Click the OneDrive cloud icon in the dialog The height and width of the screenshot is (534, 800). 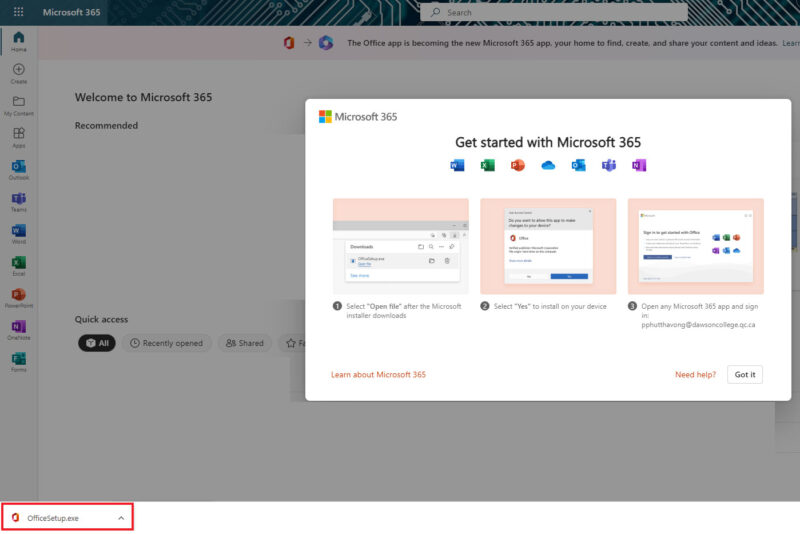tap(548, 165)
